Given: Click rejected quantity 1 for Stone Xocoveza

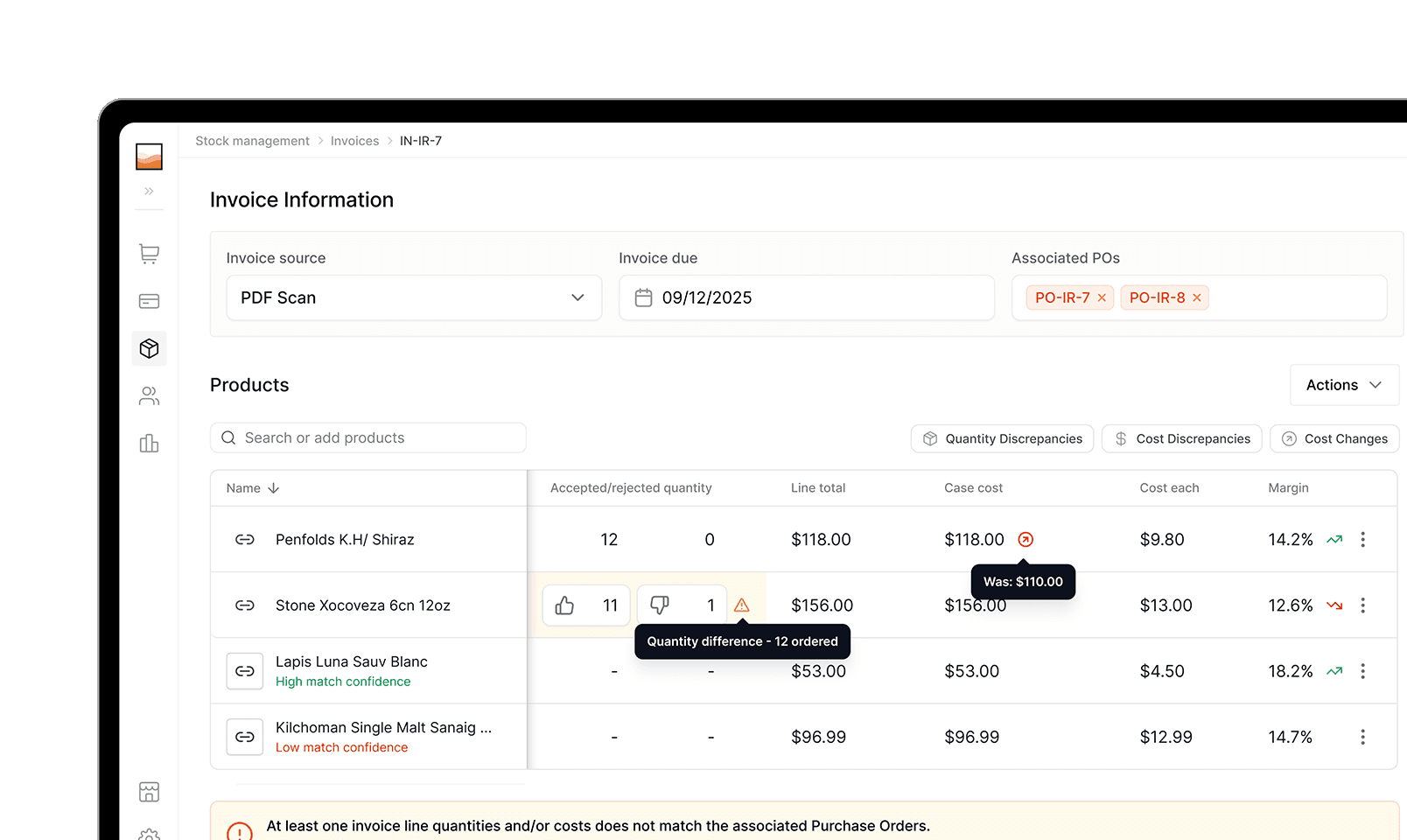Looking at the screenshot, I should tap(710, 605).
